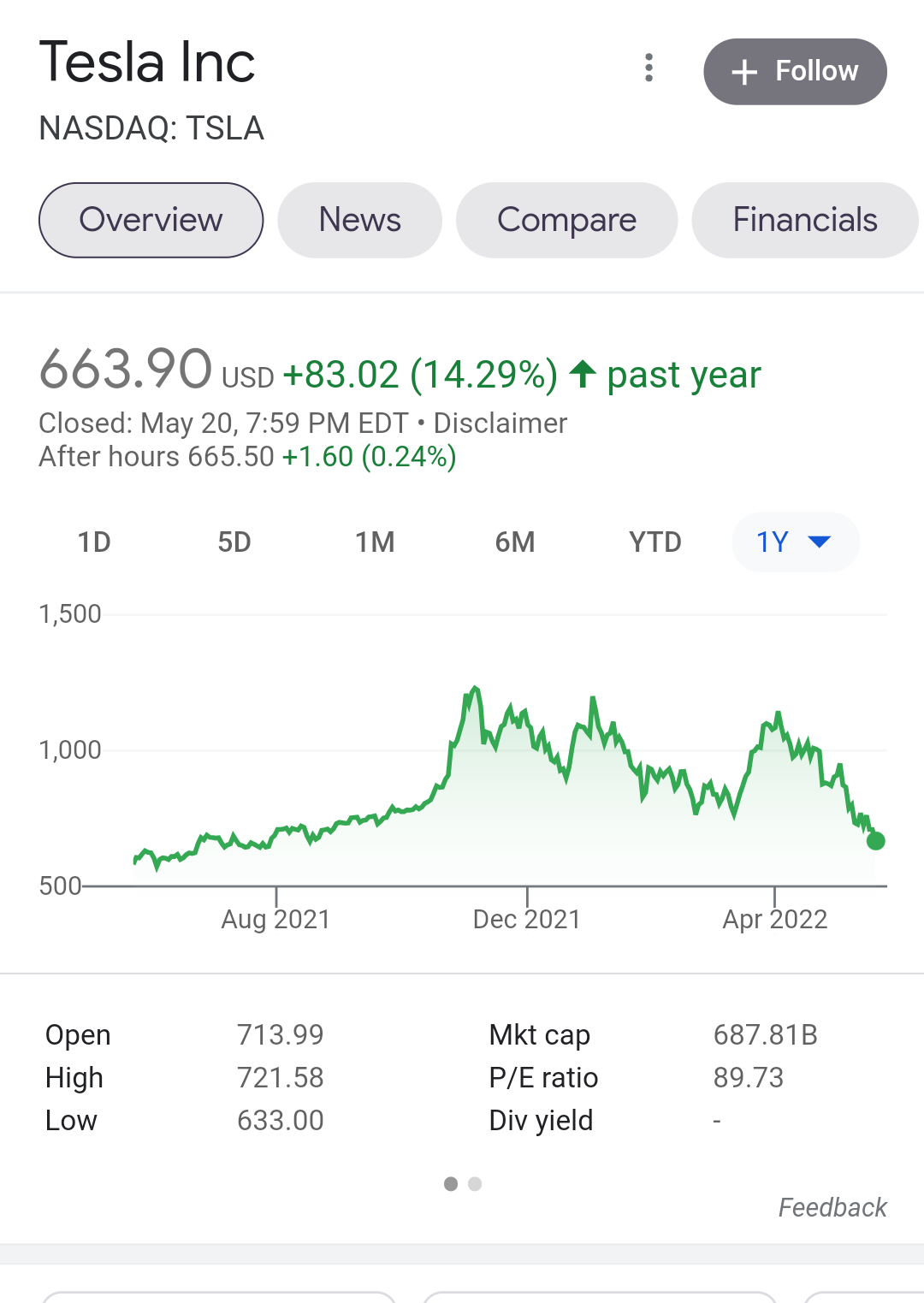Screen dimensions: 924x1303
Task: Expand the 1Y range dropdown arrow
Action: point(820,542)
